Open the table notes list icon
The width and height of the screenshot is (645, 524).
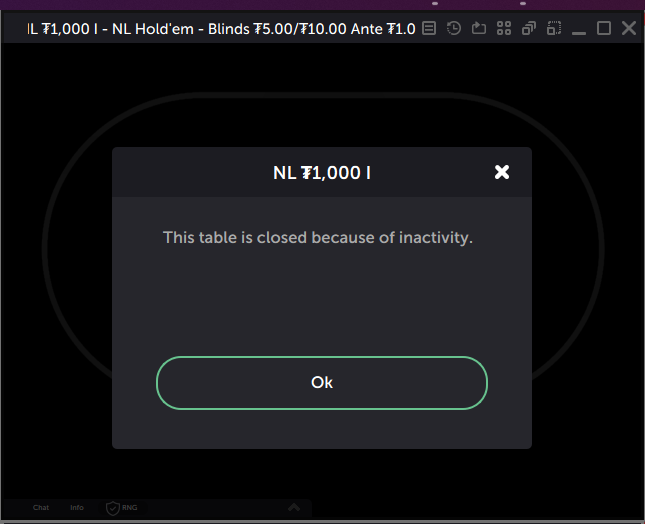point(429,29)
